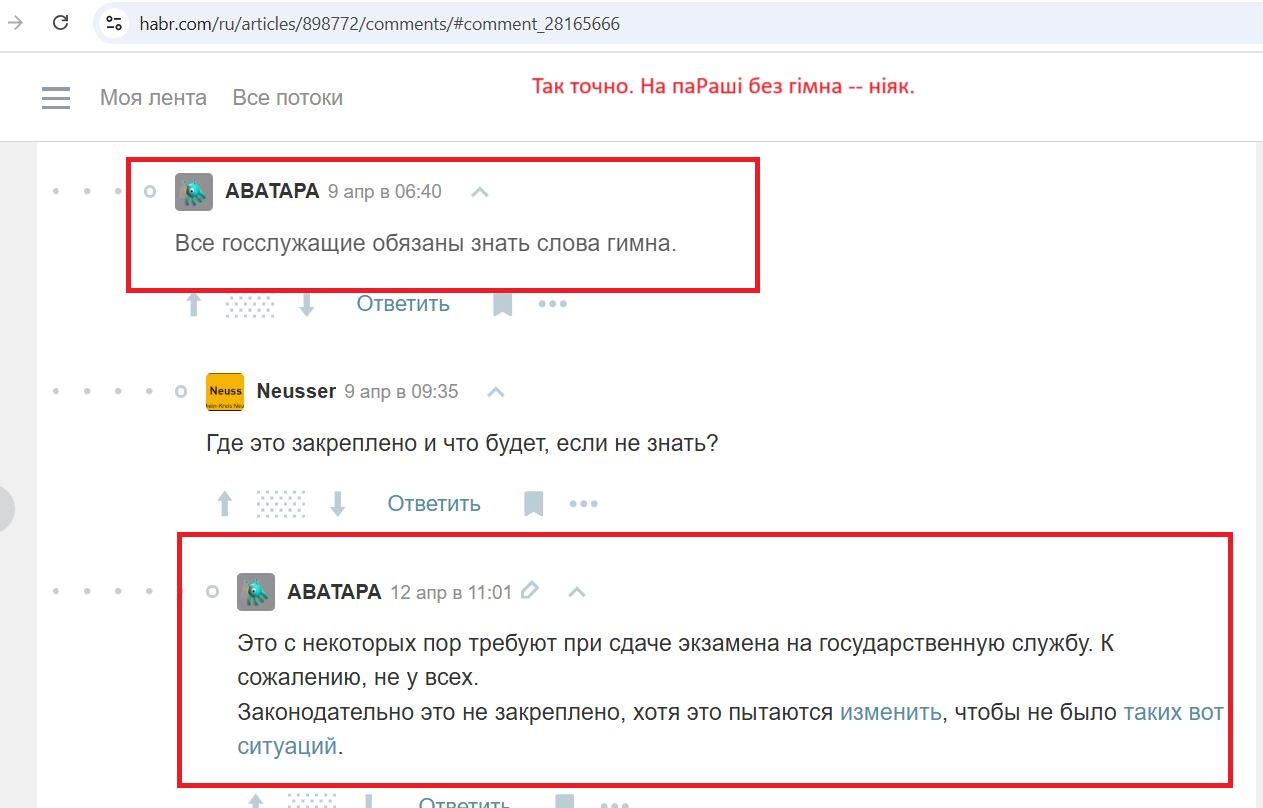Open more options on АВАТАРА's first comment
This screenshot has height=808, width=1263.
coord(553,304)
